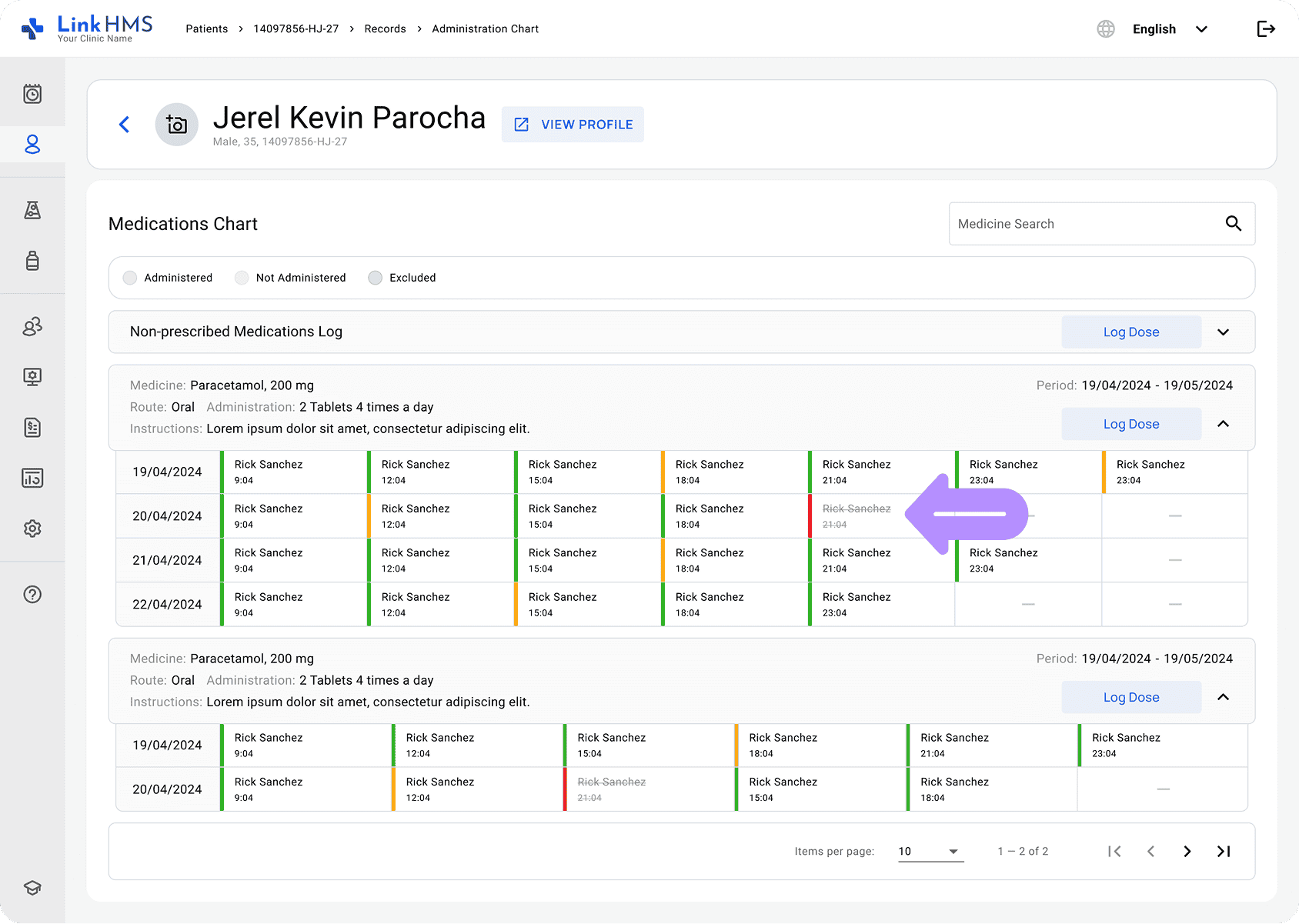Select the Patients person icon in sidebar
Image resolution: width=1299 pixels, height=924 pixels.
click(32, 145)
